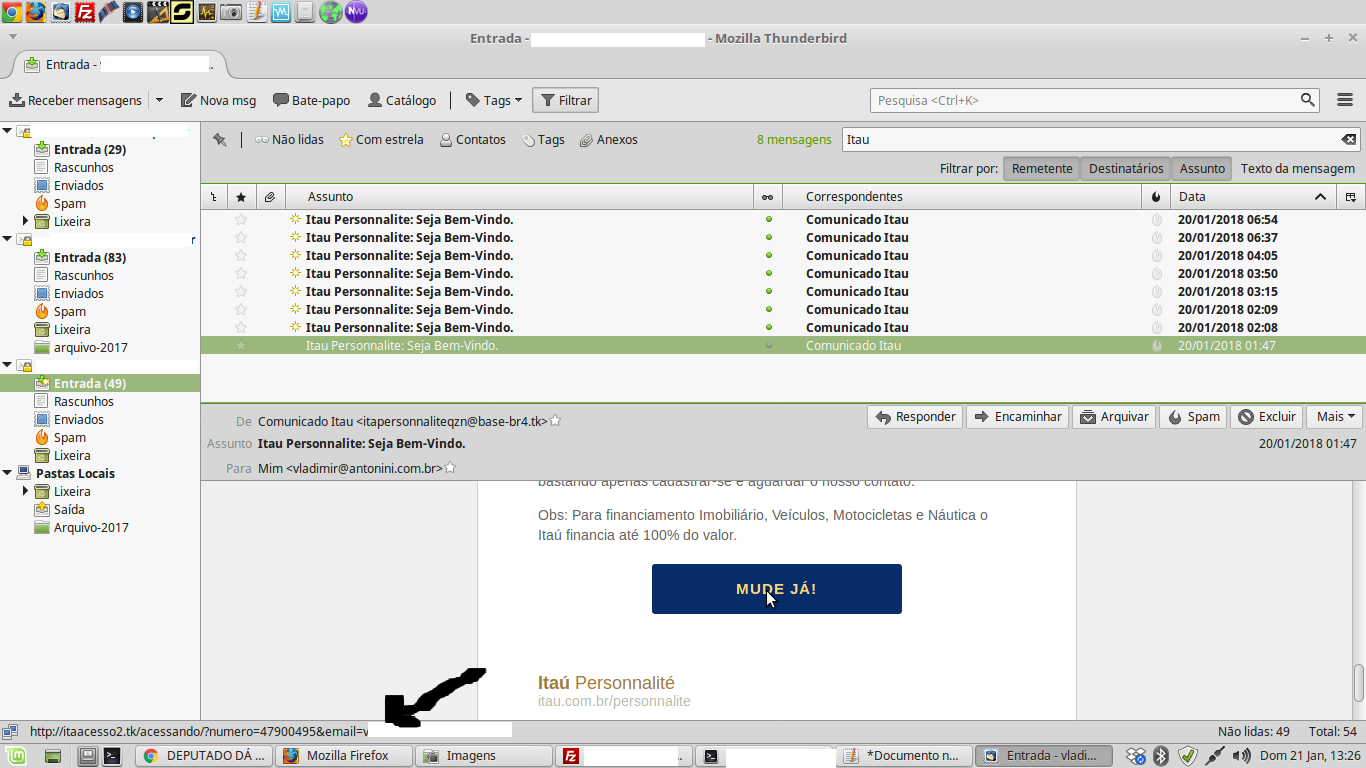Image resolution: width=1366 pixels, height=768 pixels.
Task: Select the arquivo-2017 folder
Action: (x=90, y=348)
